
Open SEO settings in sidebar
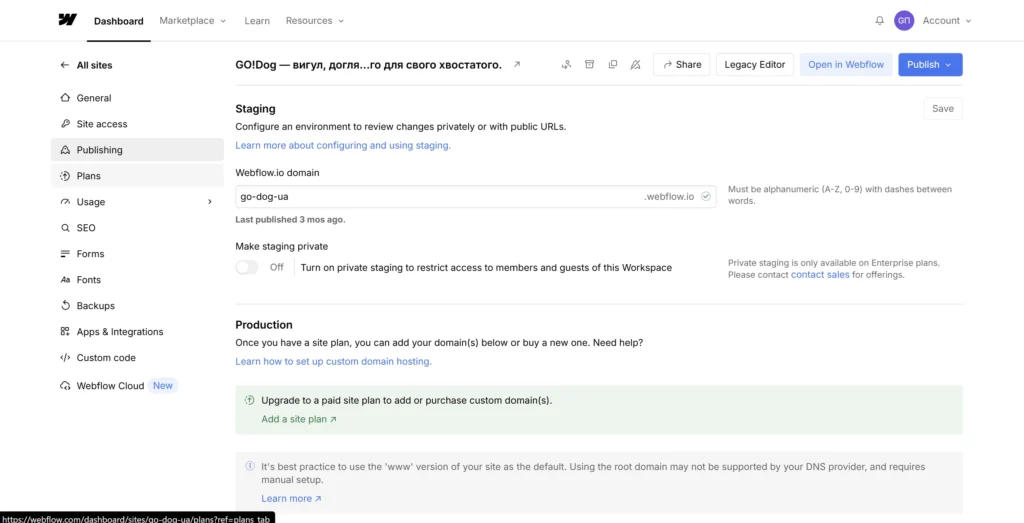tap(86, 228)
